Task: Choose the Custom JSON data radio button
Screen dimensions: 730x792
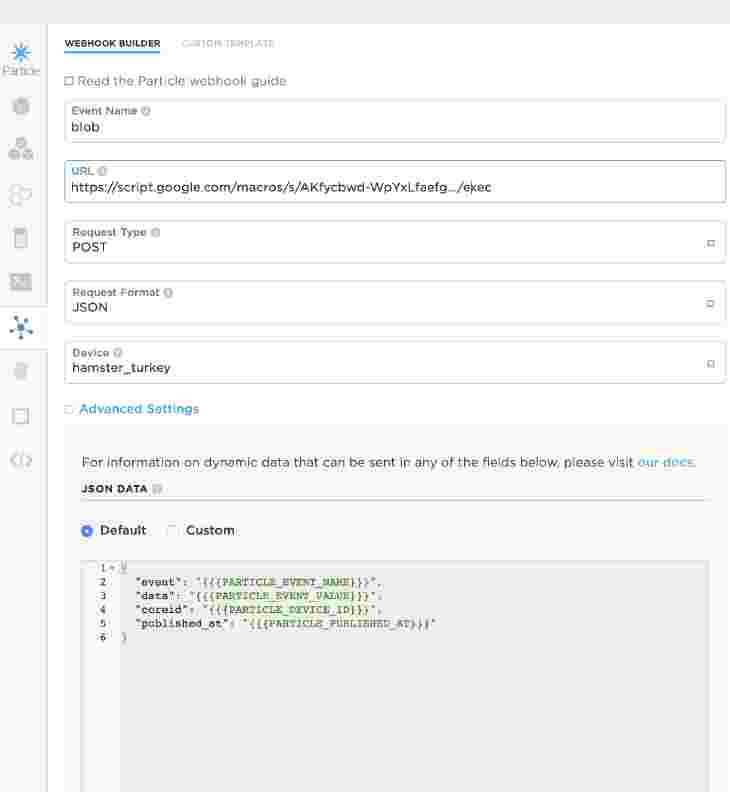Action: [173, 531]
